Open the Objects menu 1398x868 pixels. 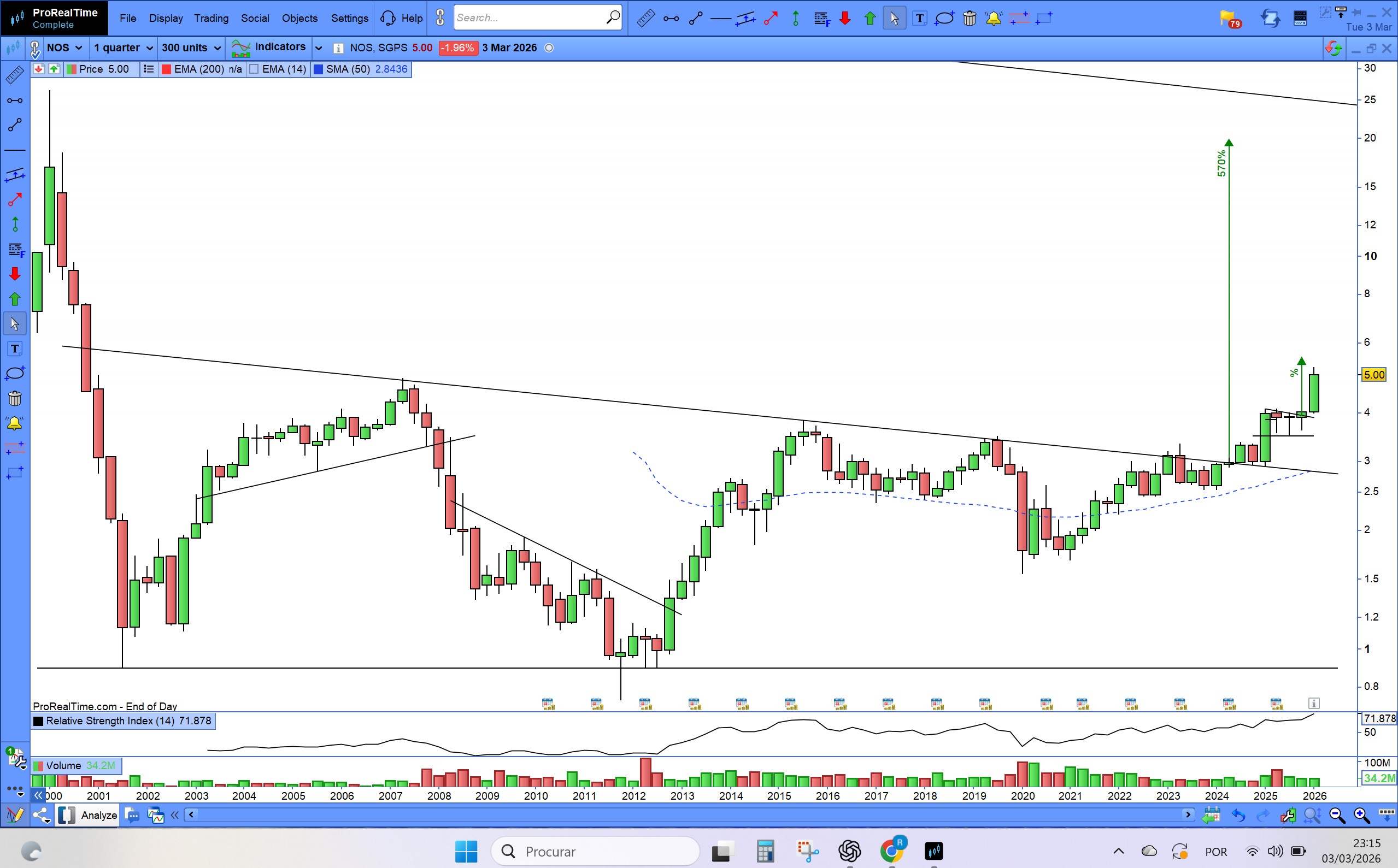point(299,19)
